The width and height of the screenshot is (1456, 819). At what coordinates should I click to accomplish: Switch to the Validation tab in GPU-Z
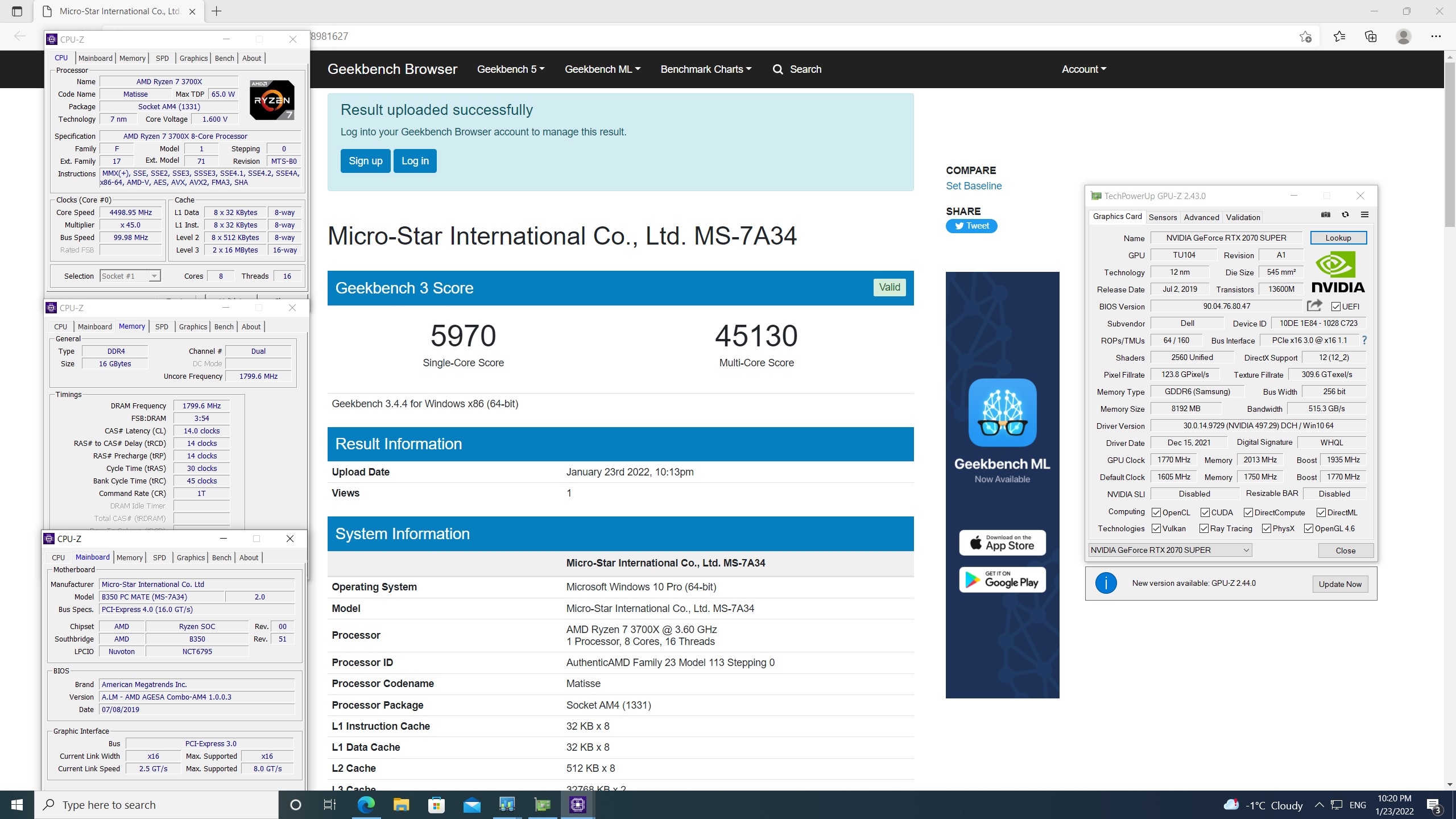click(1243, 217)
